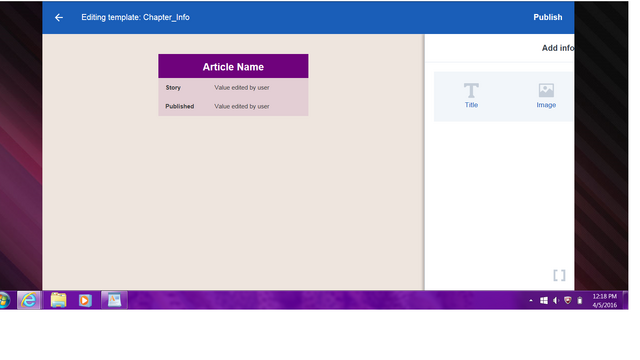Viewport: 640px width, 360px height.
Task: Open Internet Explorer from the taskbar
Action: pyautogui.click(x=29, y=300)
